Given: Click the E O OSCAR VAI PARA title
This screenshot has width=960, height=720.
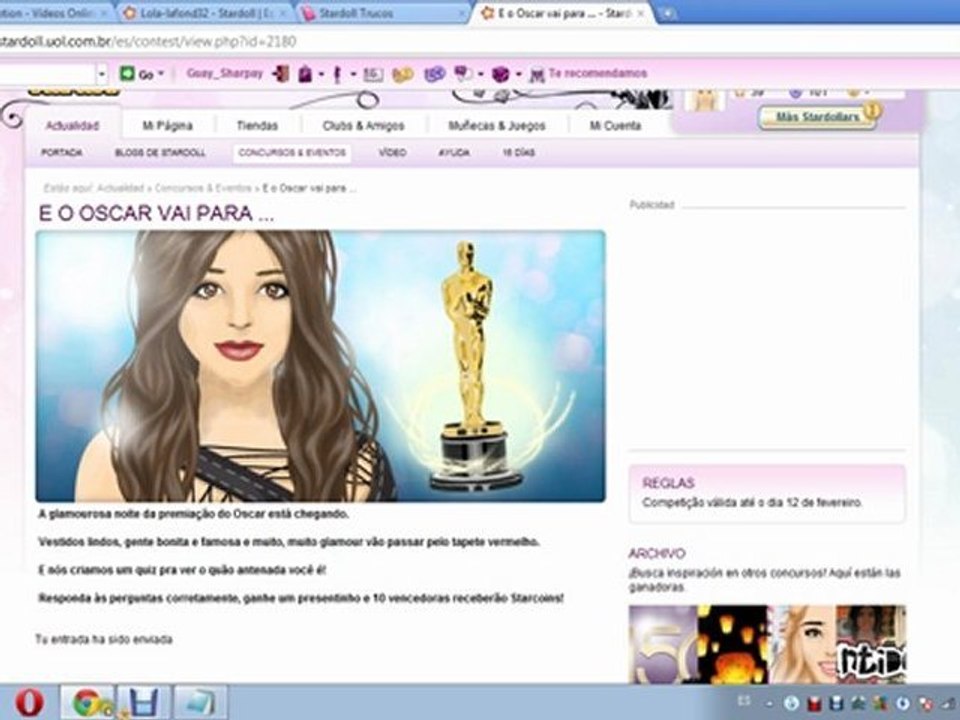Looking at the screenshot, I should [156, 213].
